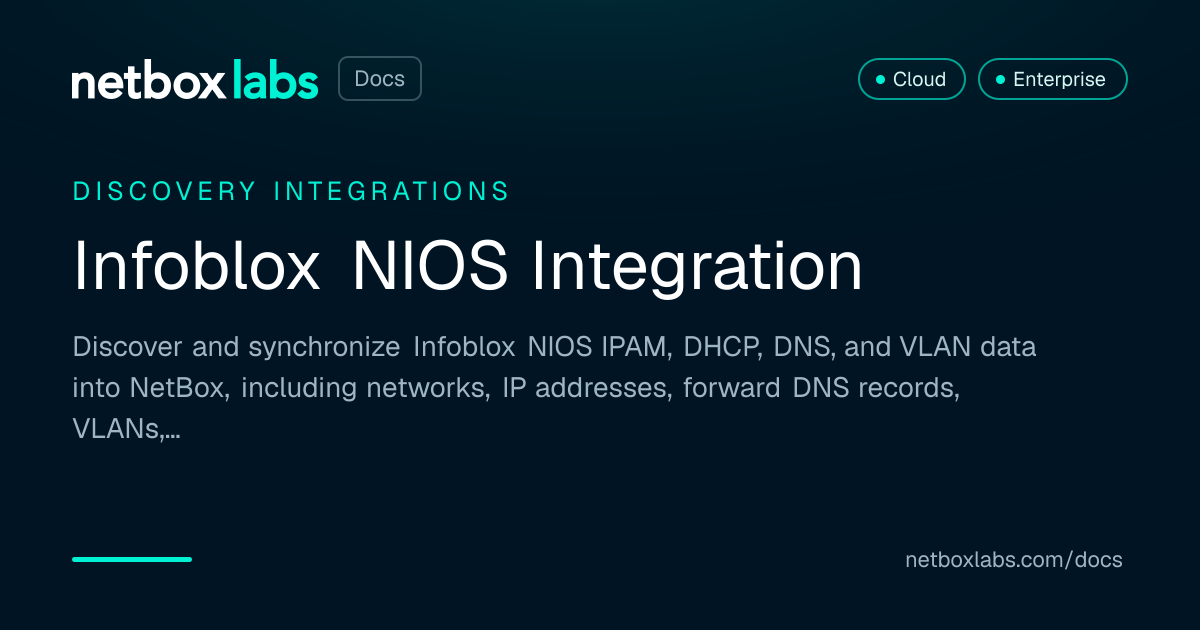This screenshot has height=630, width=1200.
Task: Open the Docs badge
Action: [x=380, y=79]
